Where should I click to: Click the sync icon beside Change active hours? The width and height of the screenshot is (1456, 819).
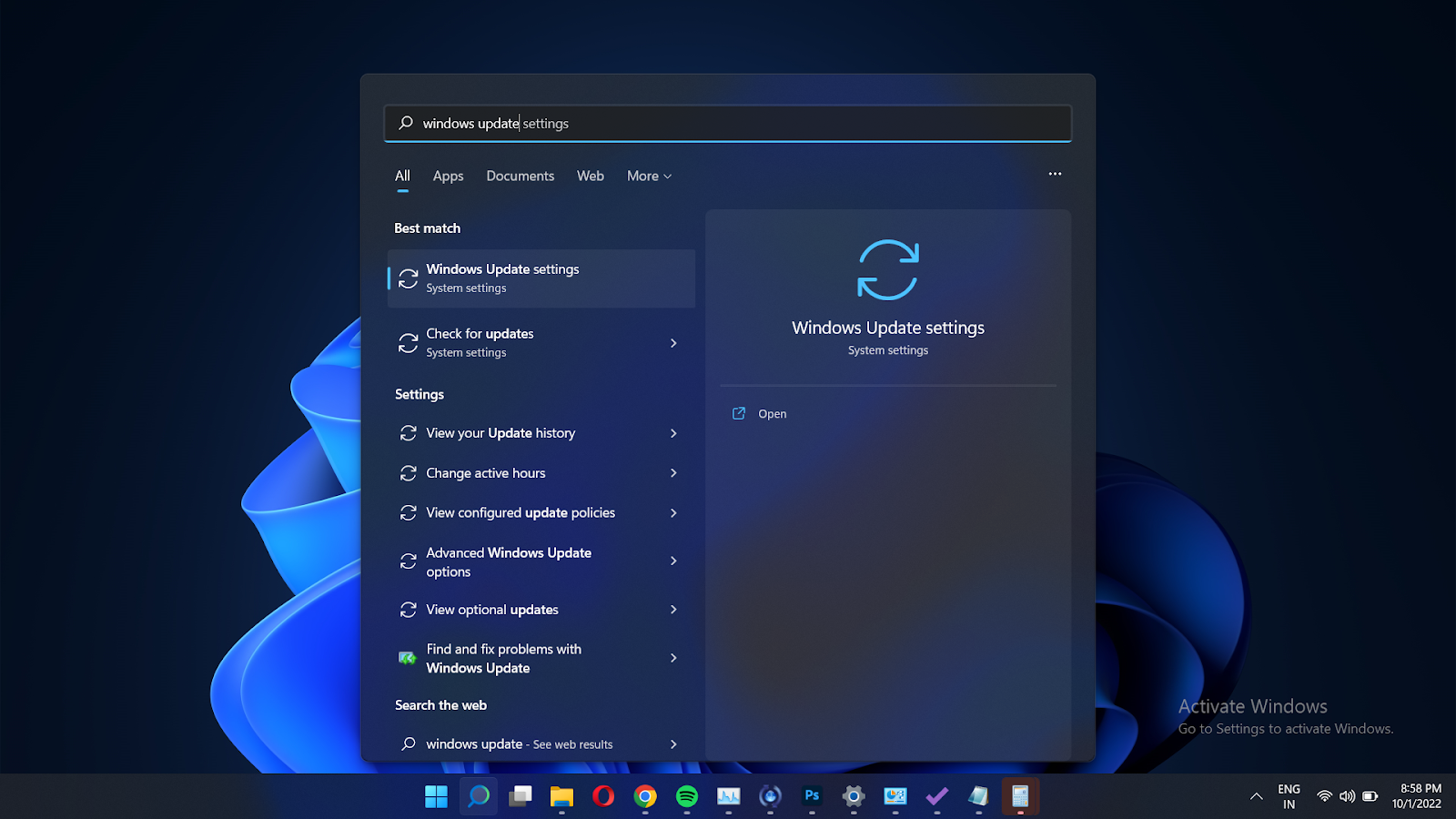click(409, 473)
